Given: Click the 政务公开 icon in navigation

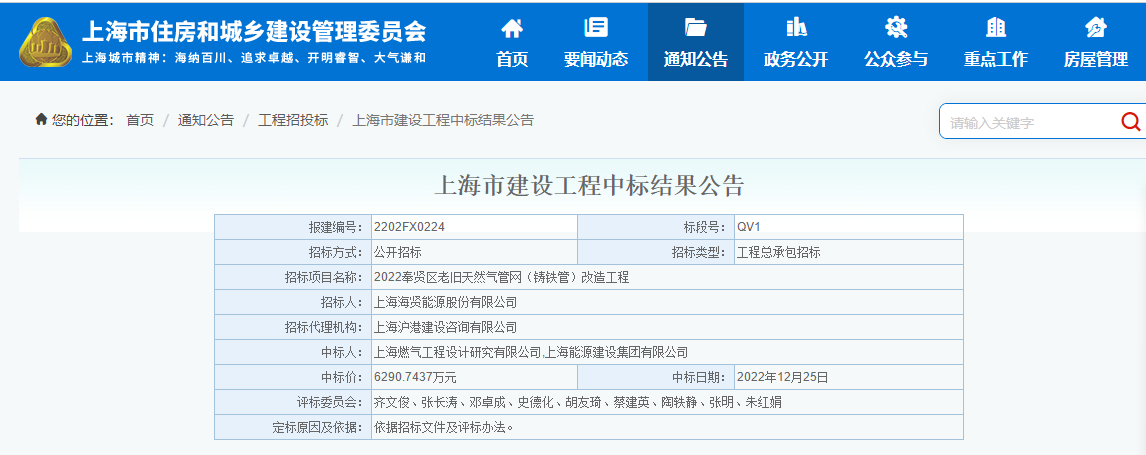Looking at the screenshot, I should (796, 28).
